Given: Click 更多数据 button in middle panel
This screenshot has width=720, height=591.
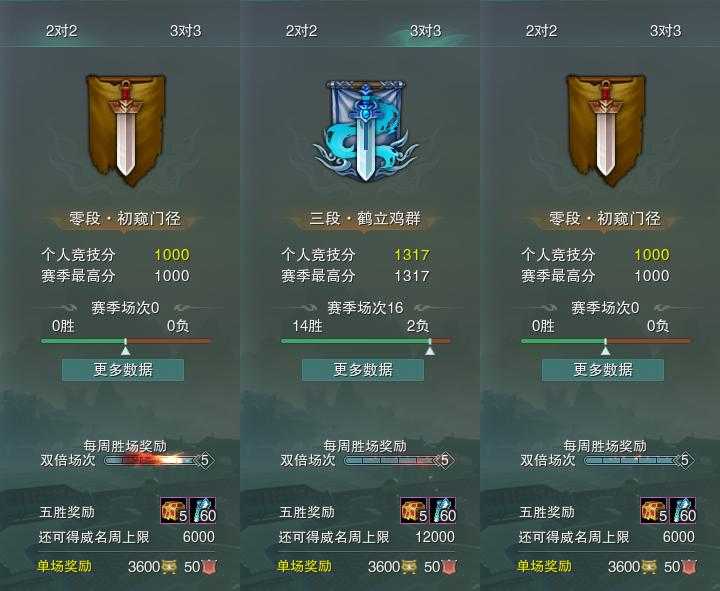Looking at the screenshot, I should pyautogui.click(x=363, y=370).
